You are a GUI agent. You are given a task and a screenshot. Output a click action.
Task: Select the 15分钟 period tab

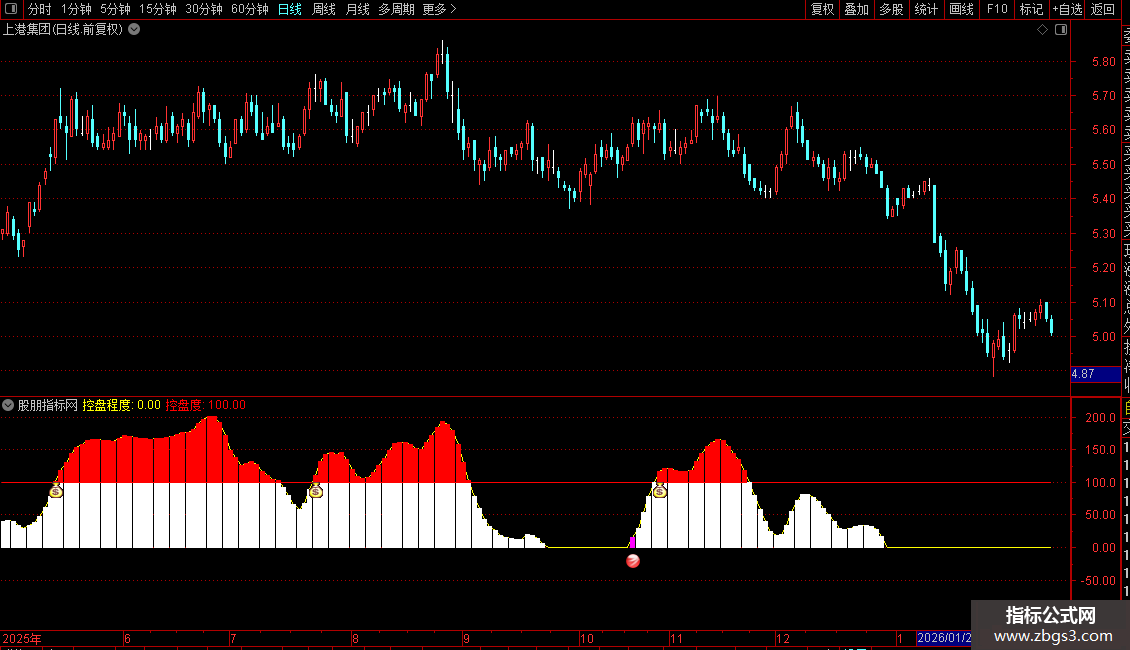158,9
